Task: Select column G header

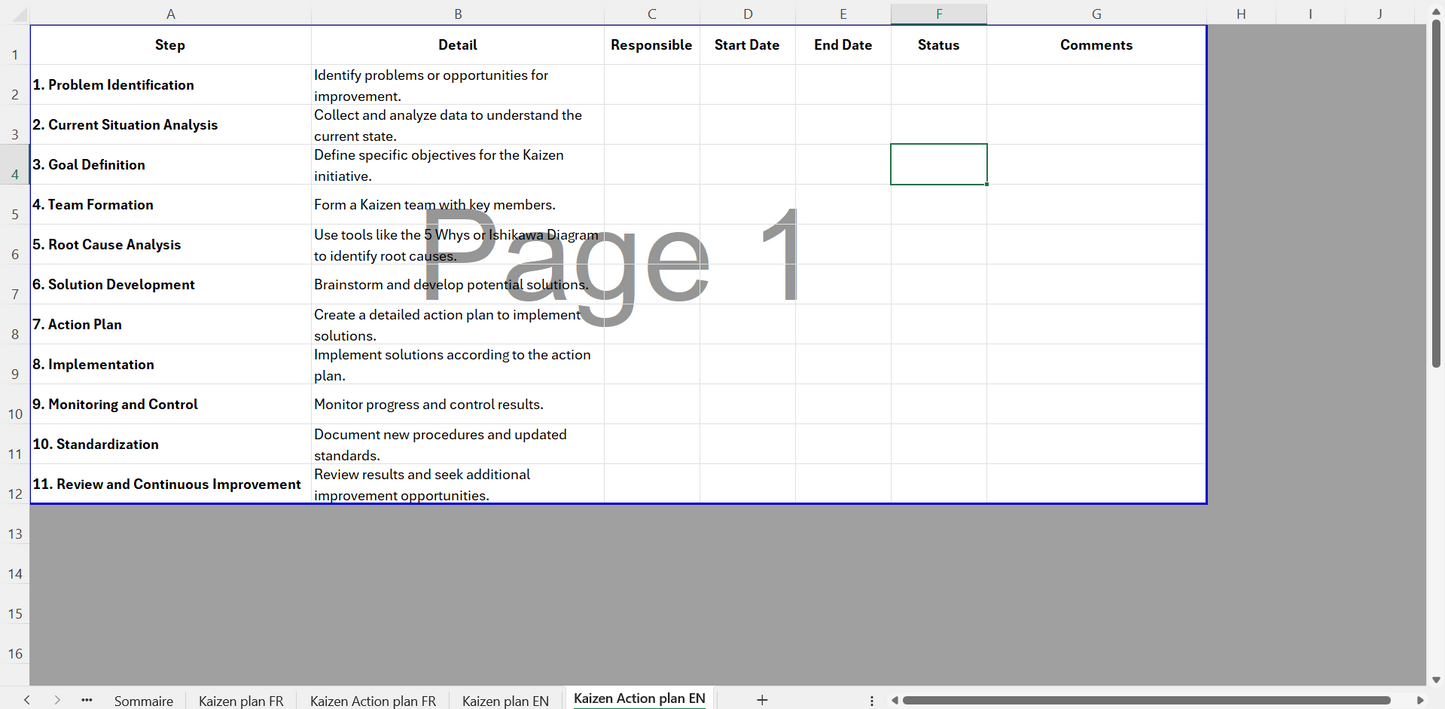Action: 1096,14
